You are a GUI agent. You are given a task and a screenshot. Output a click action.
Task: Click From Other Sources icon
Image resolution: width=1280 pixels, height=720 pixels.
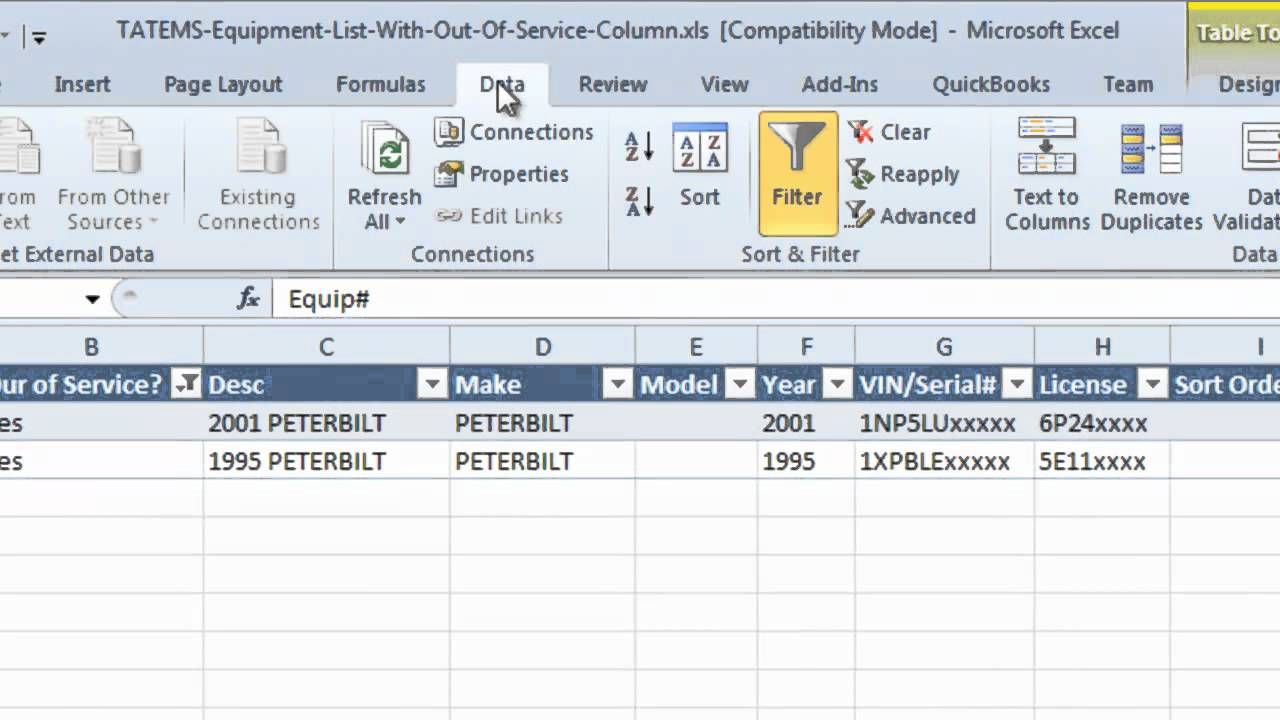pyautogui.click(x=112, y=148)
